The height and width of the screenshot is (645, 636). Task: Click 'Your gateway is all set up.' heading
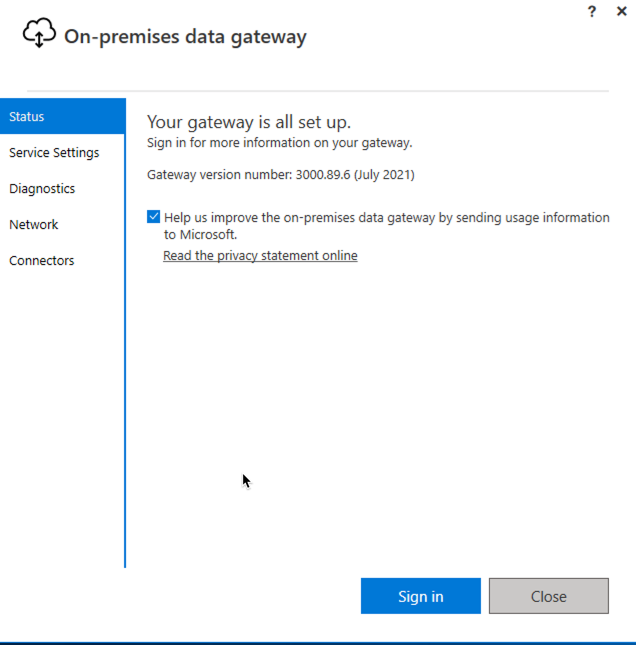click(x=249, y=122)
